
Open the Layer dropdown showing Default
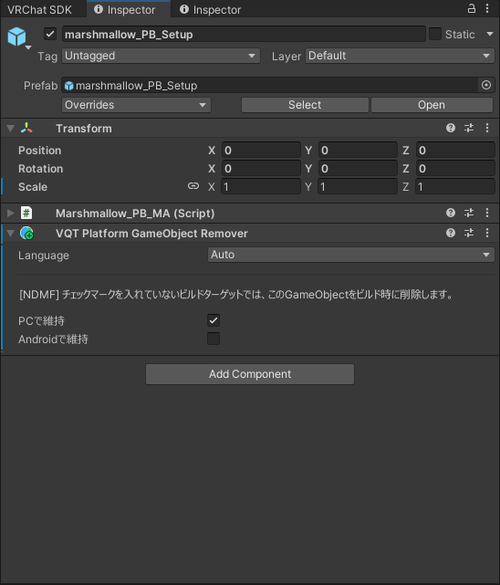pyautogui.click(x=400, y=56)
